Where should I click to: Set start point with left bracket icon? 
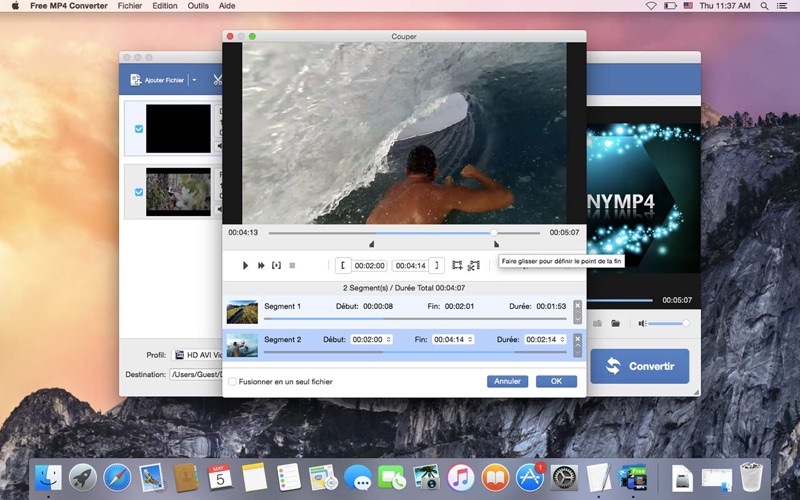[343, 265]
